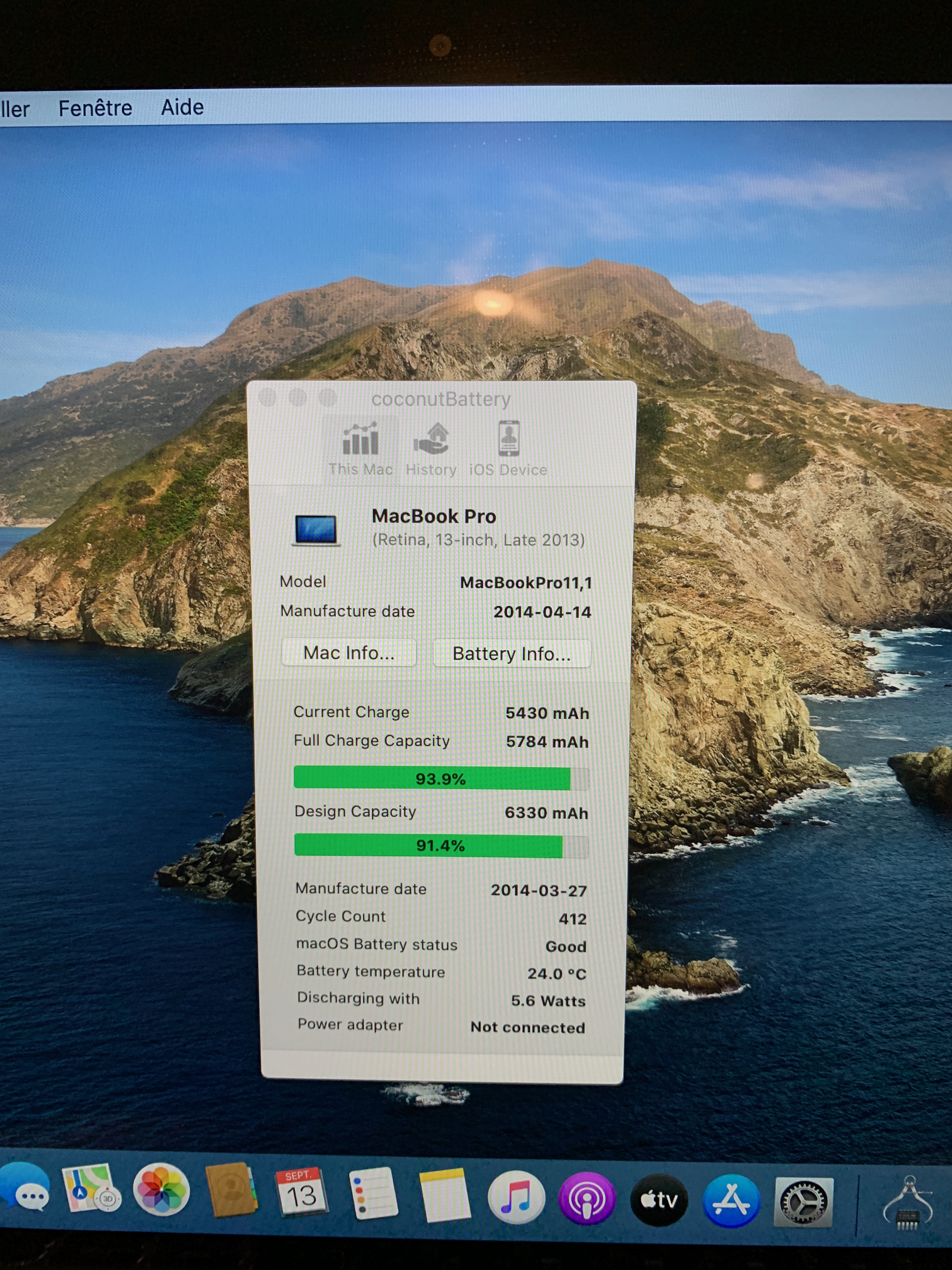Open the Battery Info... button

(511, 654)
